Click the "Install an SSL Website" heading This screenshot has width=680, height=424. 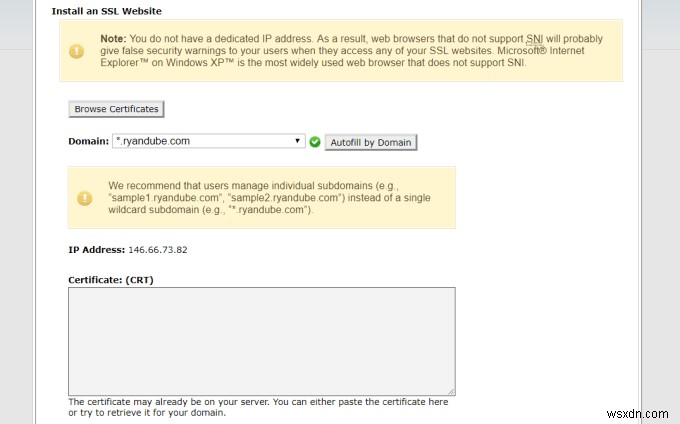click(x=106, y=11)
